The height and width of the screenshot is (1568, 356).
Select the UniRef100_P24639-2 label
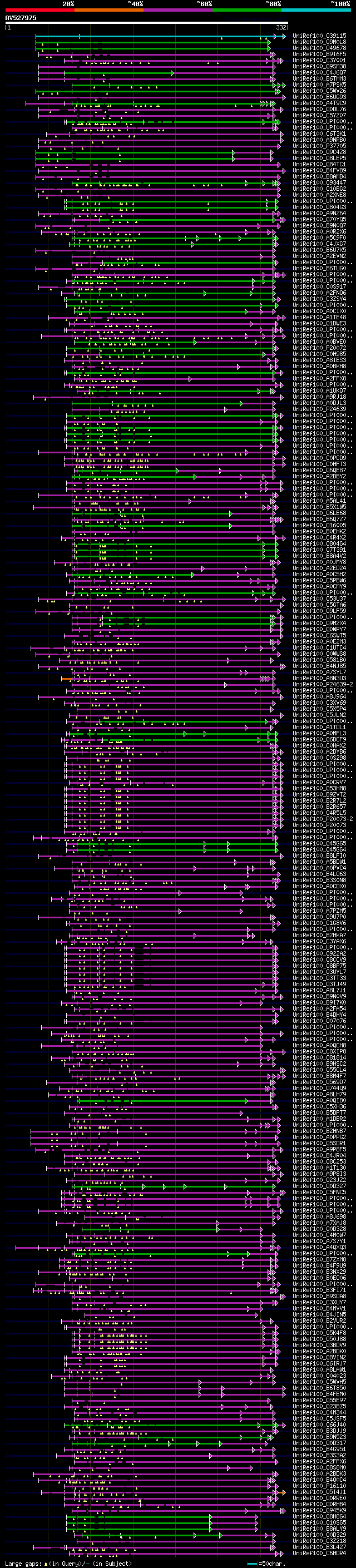323,684
